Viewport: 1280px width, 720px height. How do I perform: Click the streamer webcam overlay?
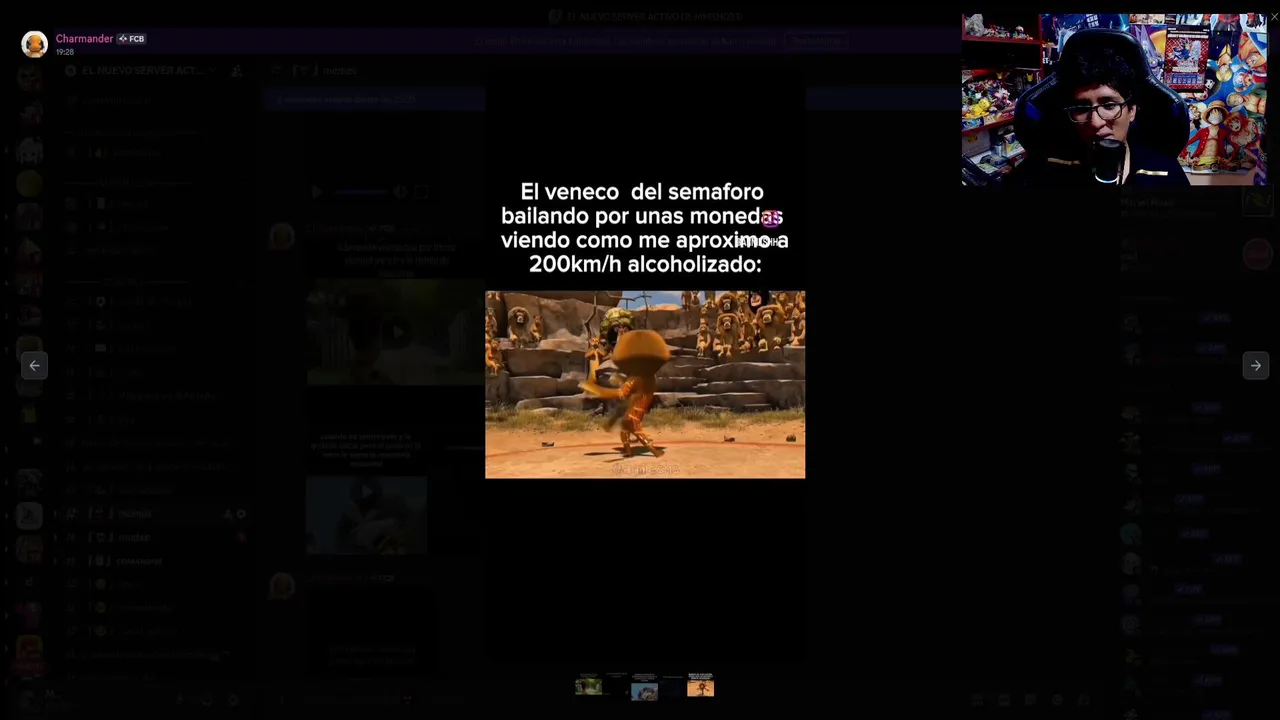click(1114, 99)
